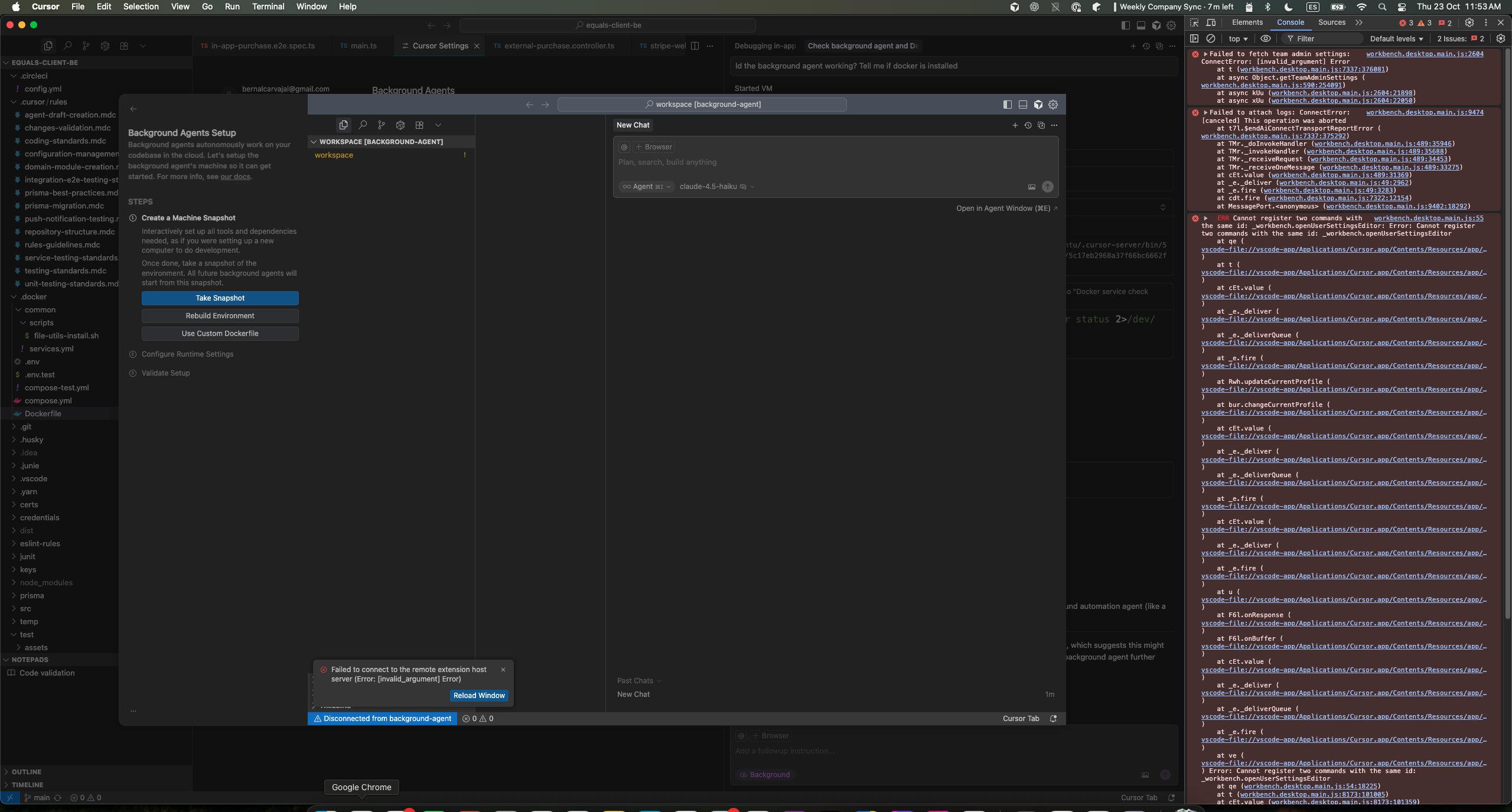
Task: Toggle primary sidebar in background-agent window
Action: click(1008, 105)
